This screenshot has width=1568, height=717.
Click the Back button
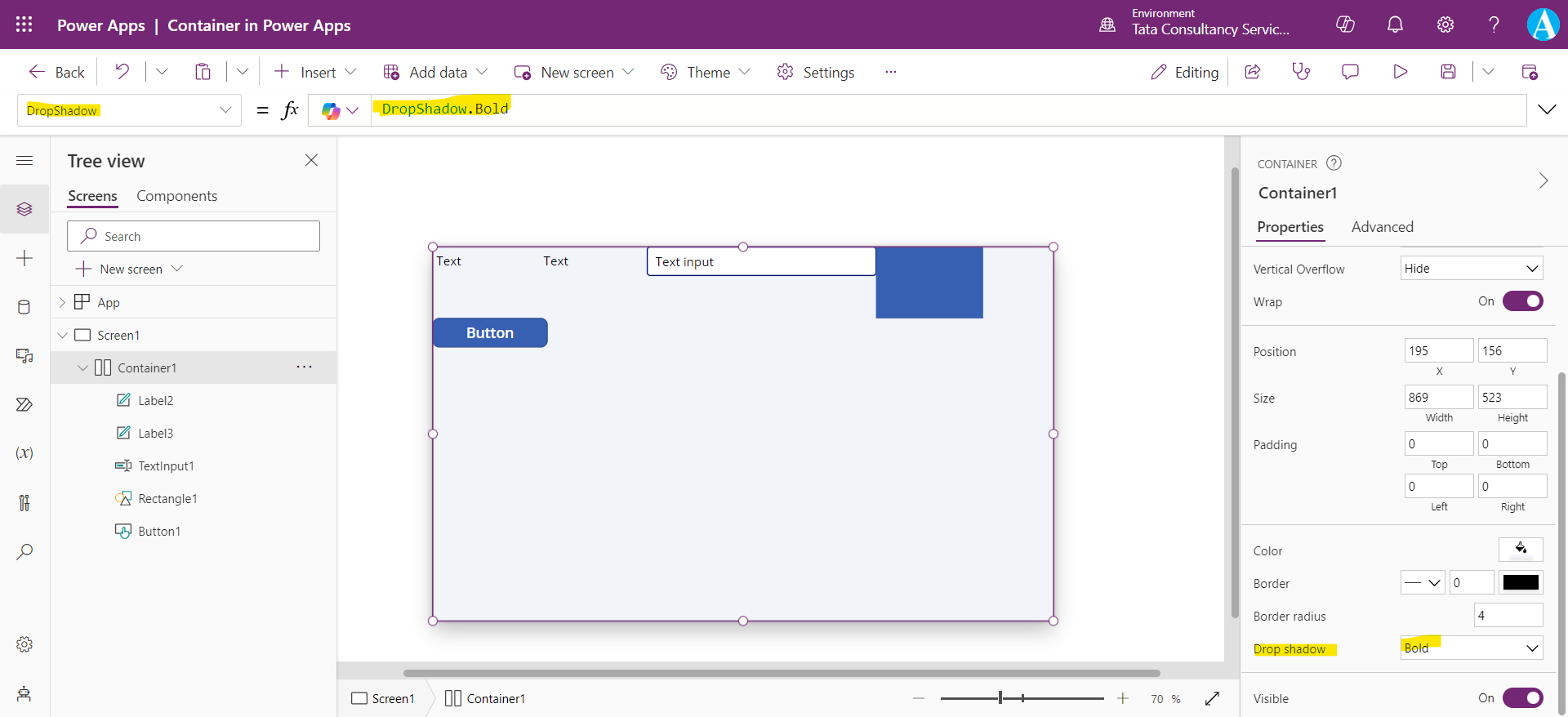(57, 72)
